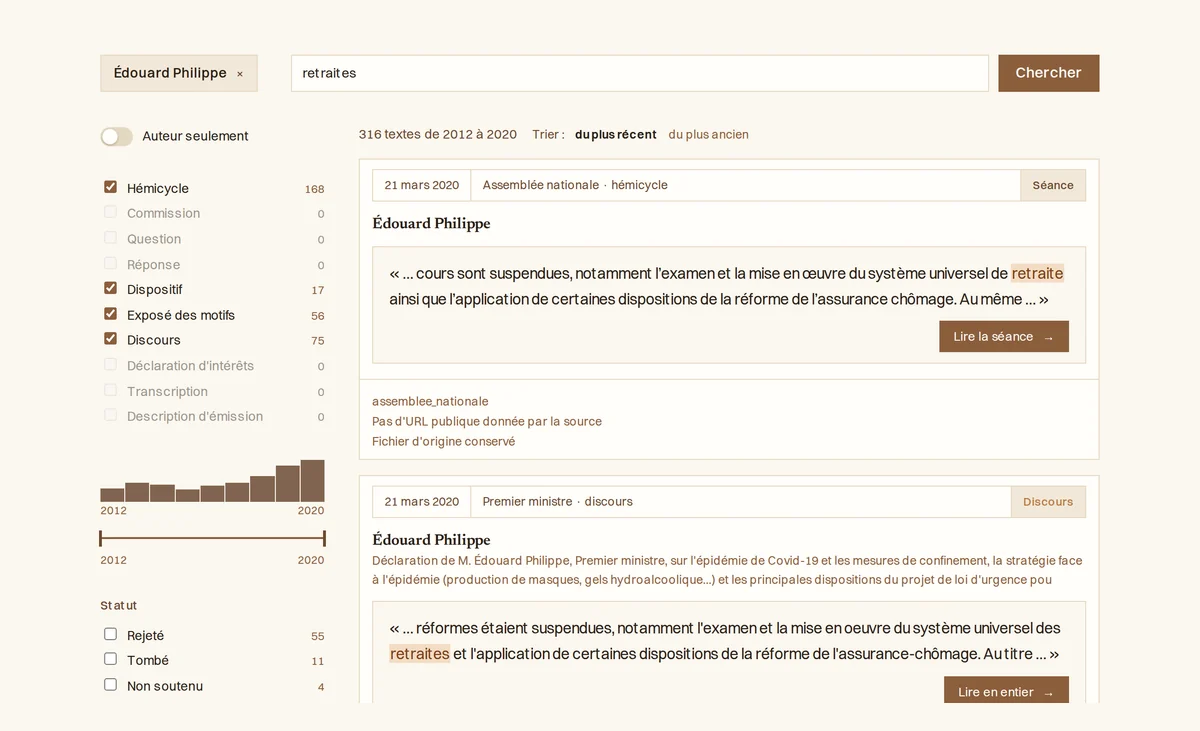Click the Chercher button
Image resolution: width=1200 pixels, height=731 pixels.
coord(1048,73)
